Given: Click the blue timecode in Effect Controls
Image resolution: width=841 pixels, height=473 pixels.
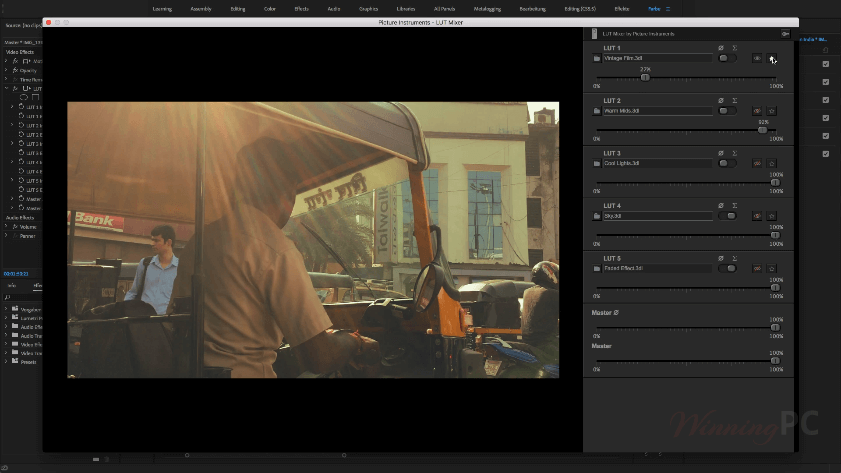Looking at the screenshot, I should [x=16, y=274].
